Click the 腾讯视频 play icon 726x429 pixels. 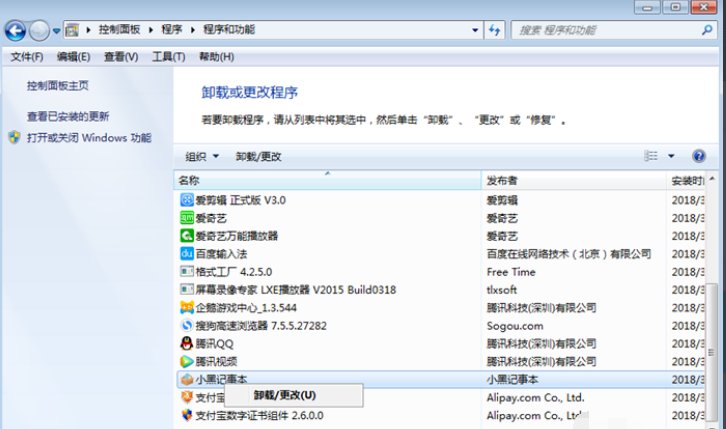click(187, 361)
